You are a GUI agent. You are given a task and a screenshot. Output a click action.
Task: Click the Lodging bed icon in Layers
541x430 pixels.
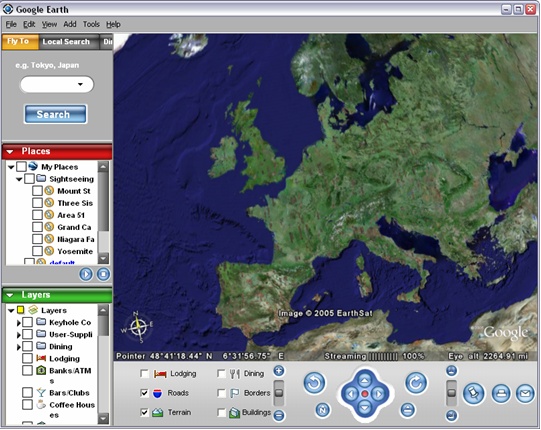[x=41, y=359]
